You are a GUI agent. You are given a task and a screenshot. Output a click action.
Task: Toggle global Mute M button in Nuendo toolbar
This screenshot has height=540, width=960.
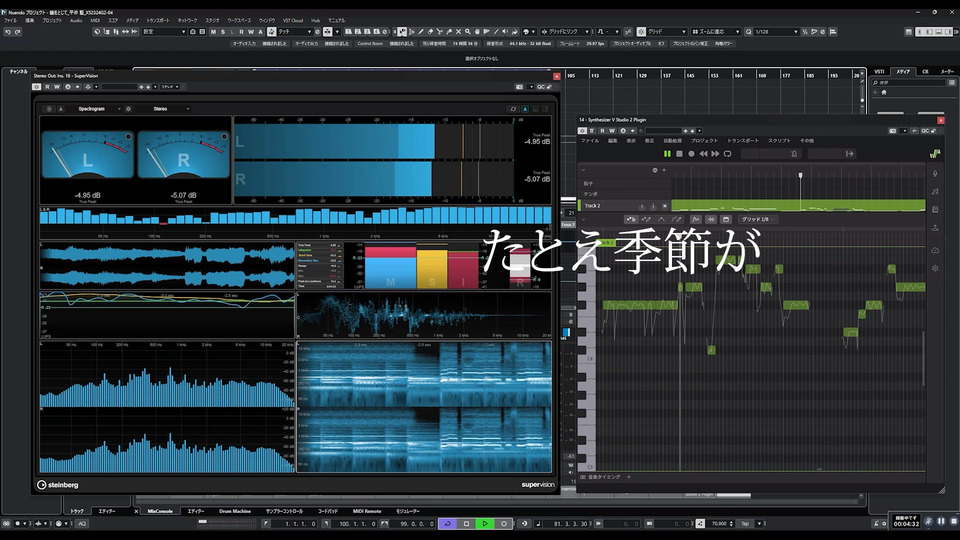click(213, 32)
